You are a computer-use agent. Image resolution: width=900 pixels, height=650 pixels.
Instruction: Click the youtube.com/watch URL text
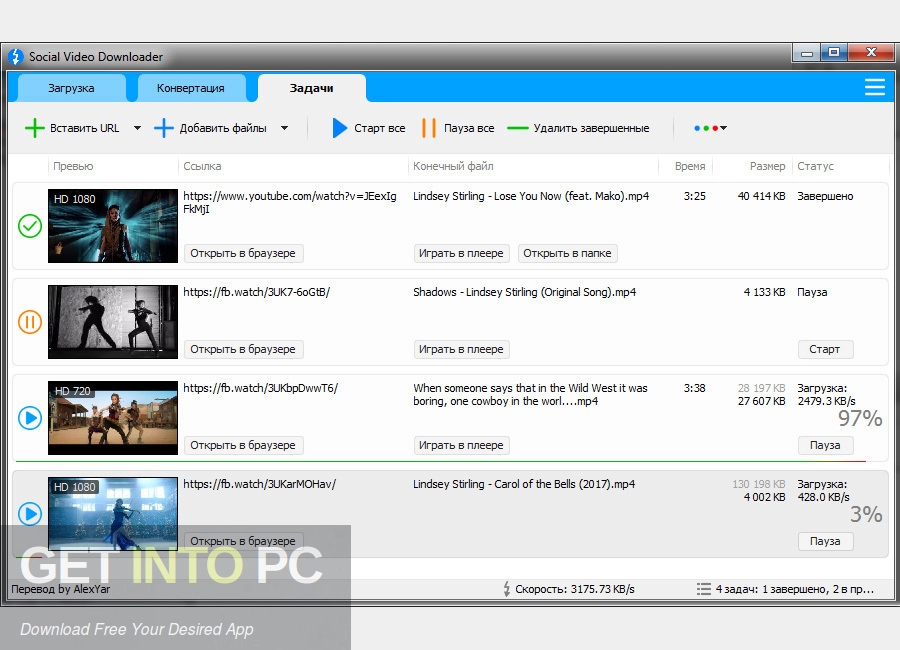(290, 202)
